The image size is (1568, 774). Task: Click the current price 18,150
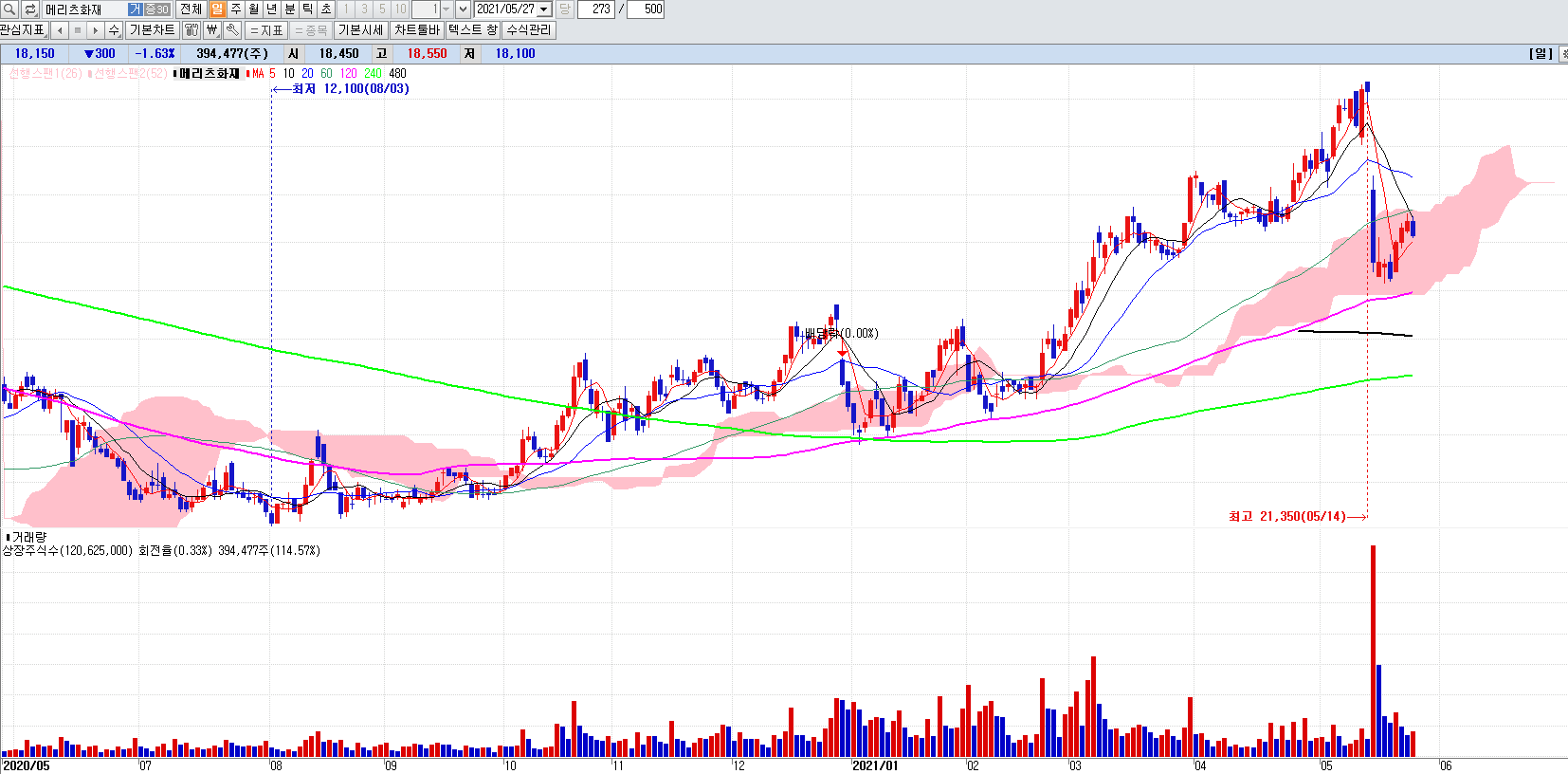[35, 54]
